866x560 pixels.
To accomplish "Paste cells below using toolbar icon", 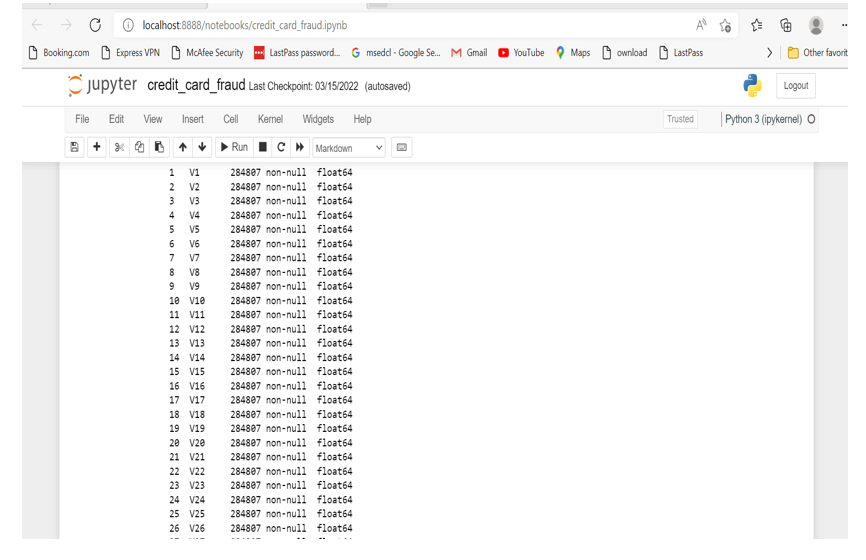I will (x=159, y=147).
